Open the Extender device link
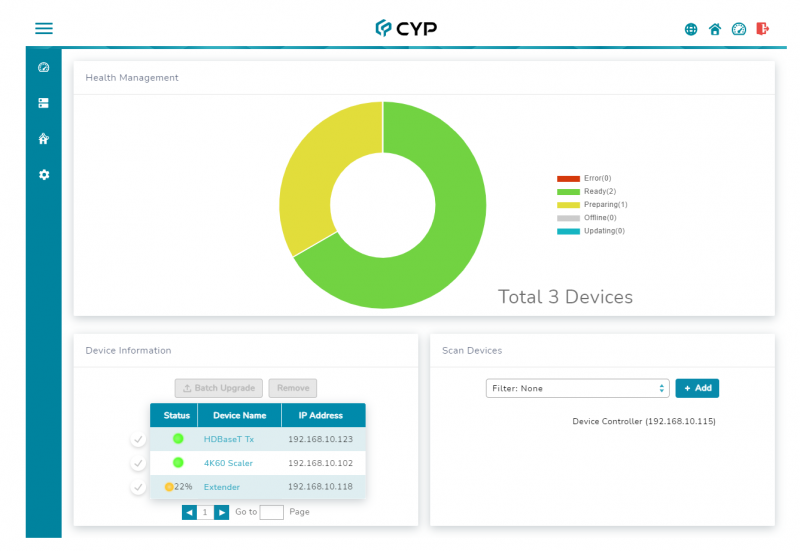 point(221,487)
